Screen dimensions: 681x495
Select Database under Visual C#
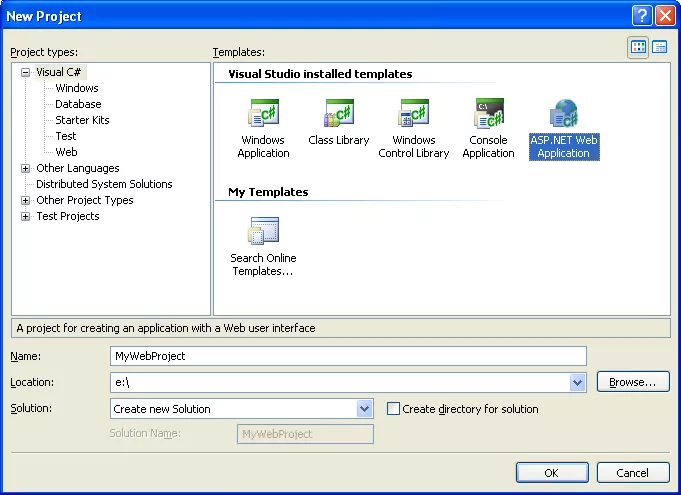pyautogui.click(x=78, y=104)
